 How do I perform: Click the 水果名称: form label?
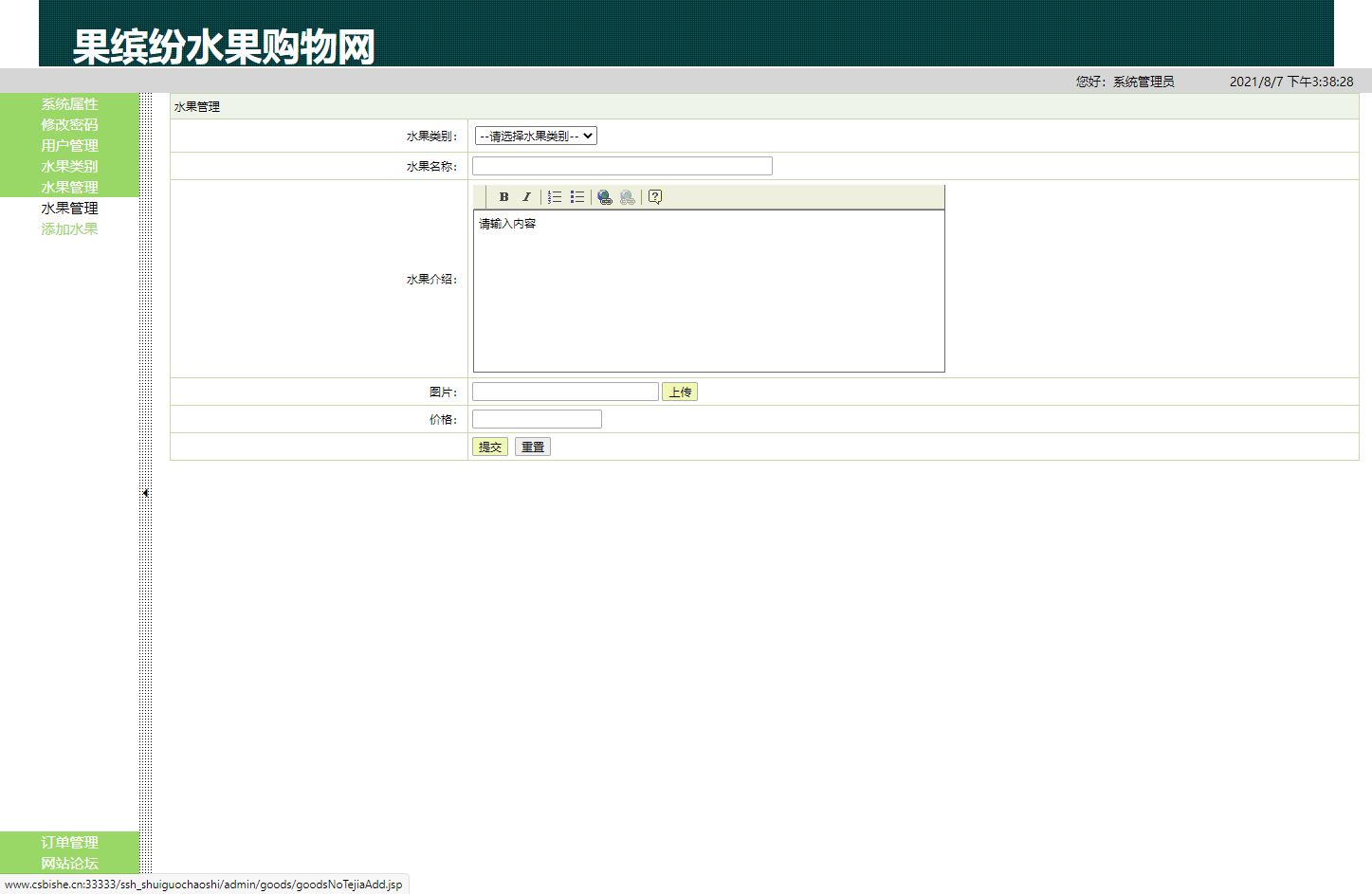click(431, 167)
